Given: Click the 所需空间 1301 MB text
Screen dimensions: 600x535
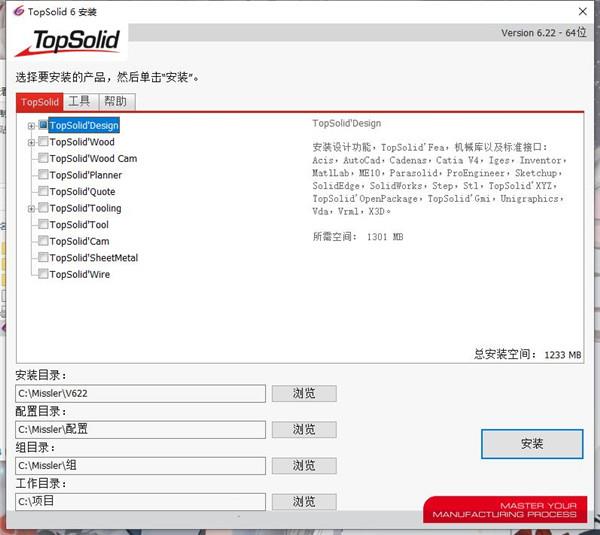Looking at the screenshot, I should point(358,237).
